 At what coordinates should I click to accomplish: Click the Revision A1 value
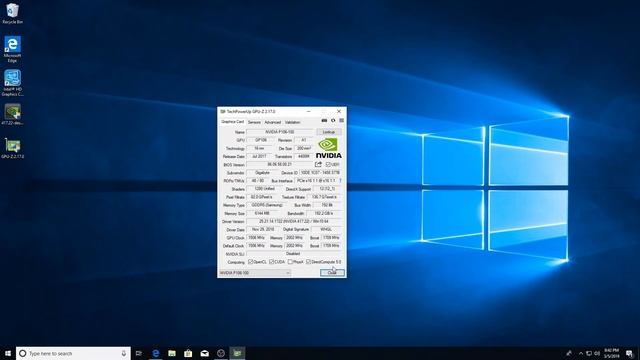click(304, 140)
